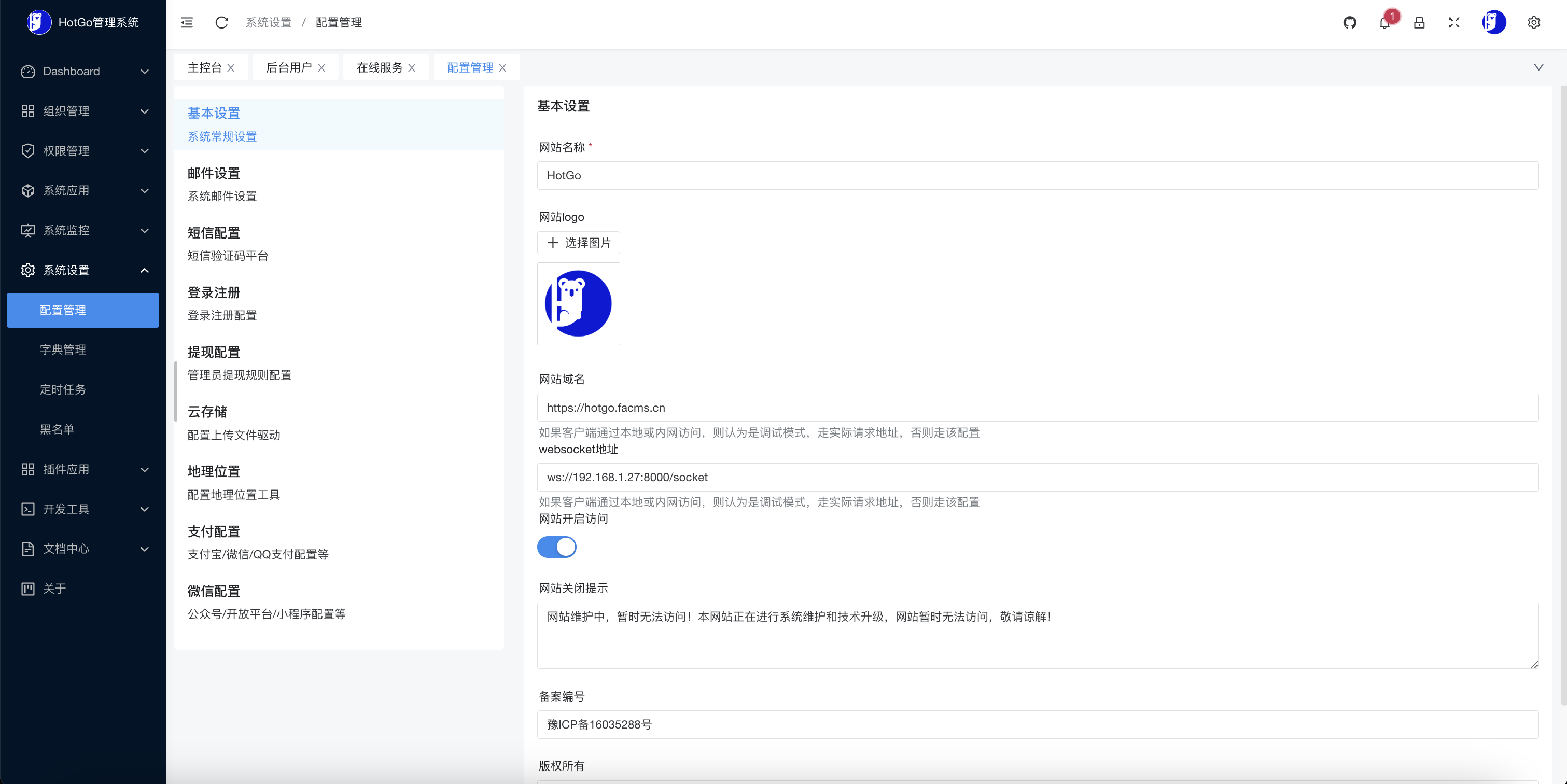Click the website logo thumbnail
Viewport: 1567px width, 784px height.
click(578, 303)
